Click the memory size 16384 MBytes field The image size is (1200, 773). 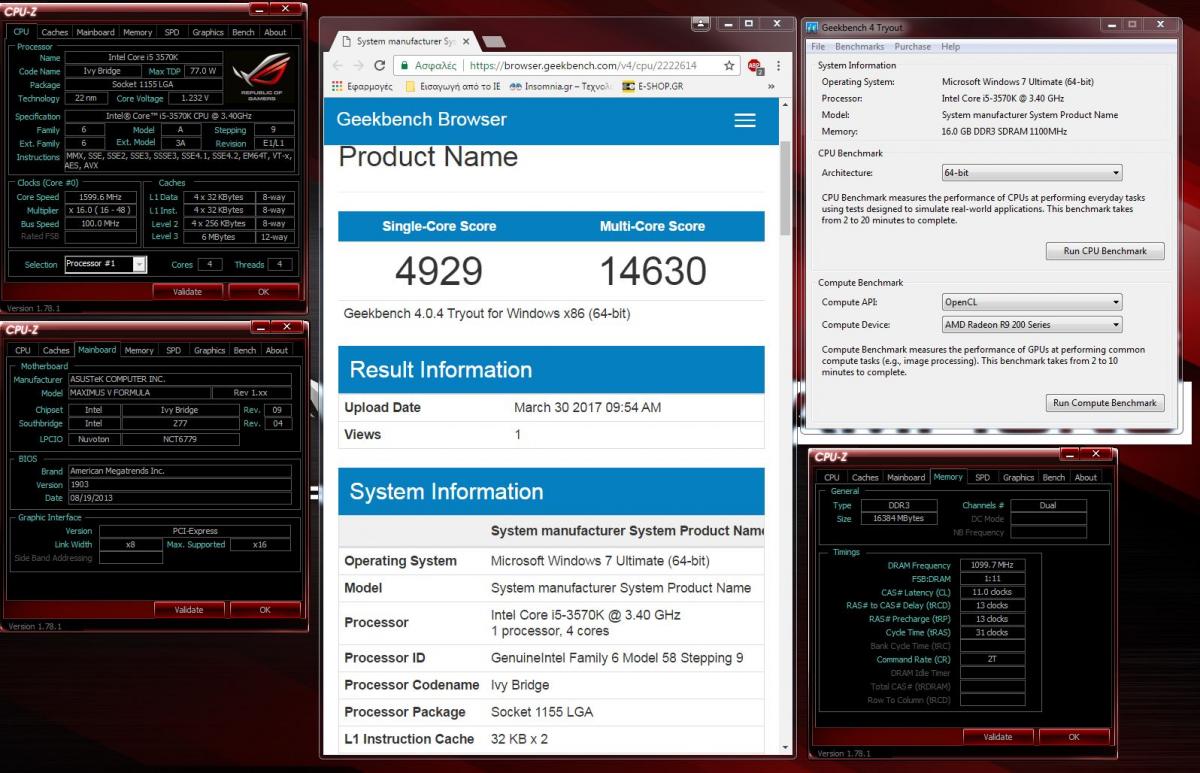tap(898, 519)
